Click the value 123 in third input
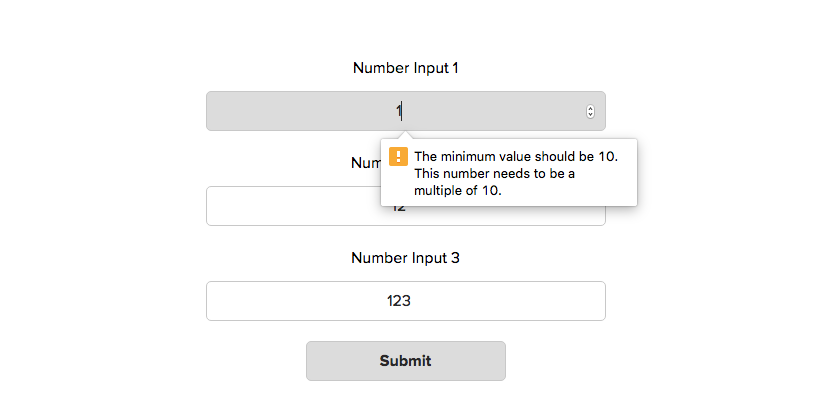 pos(399,301)
